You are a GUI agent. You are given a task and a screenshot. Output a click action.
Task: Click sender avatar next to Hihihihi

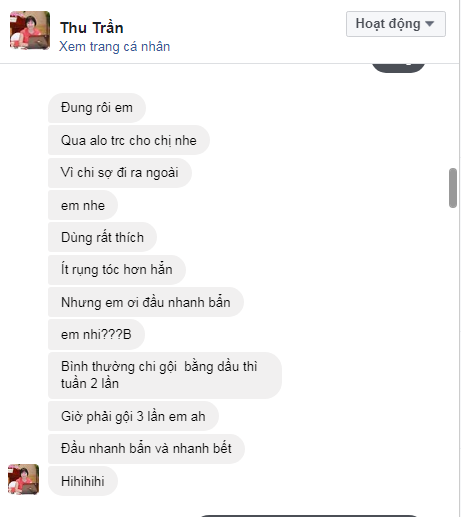(x=24, y=479)
